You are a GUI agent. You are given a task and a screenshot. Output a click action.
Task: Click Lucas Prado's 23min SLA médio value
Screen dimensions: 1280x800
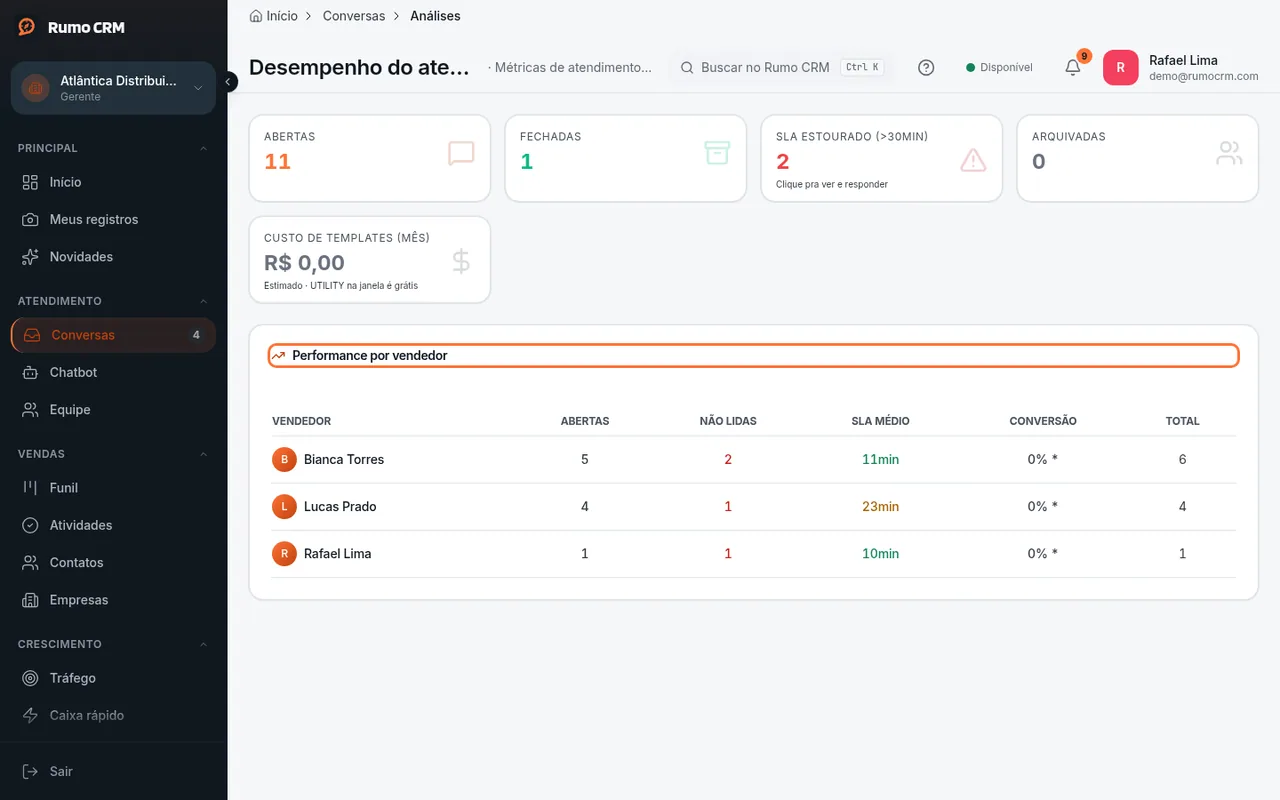(x=880, y=507)
